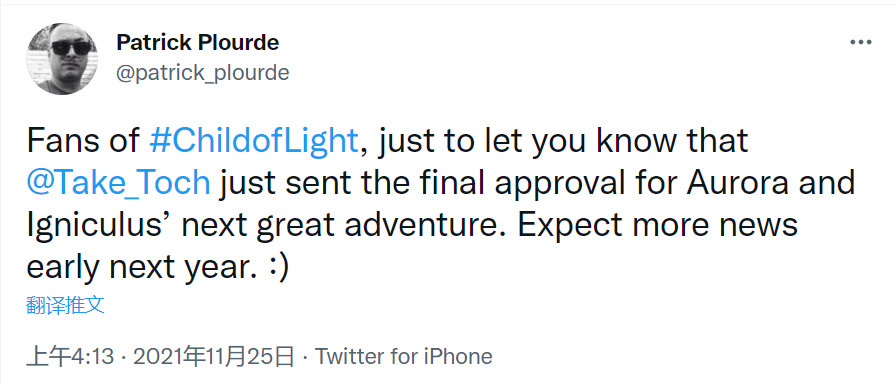896x384 pixels.
Task: Open the three-dot more options menu
Action: pos(861,43)
